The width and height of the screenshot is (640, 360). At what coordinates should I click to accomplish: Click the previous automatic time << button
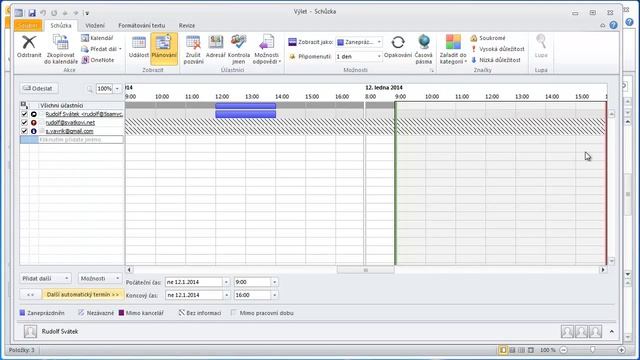pos(31,294)
